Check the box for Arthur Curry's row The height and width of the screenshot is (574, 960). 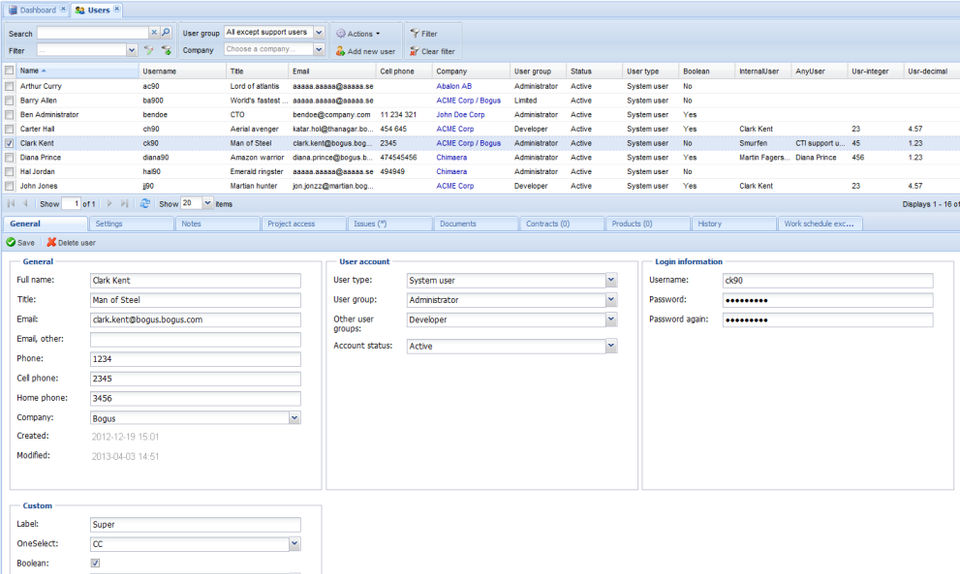(10, 86)
